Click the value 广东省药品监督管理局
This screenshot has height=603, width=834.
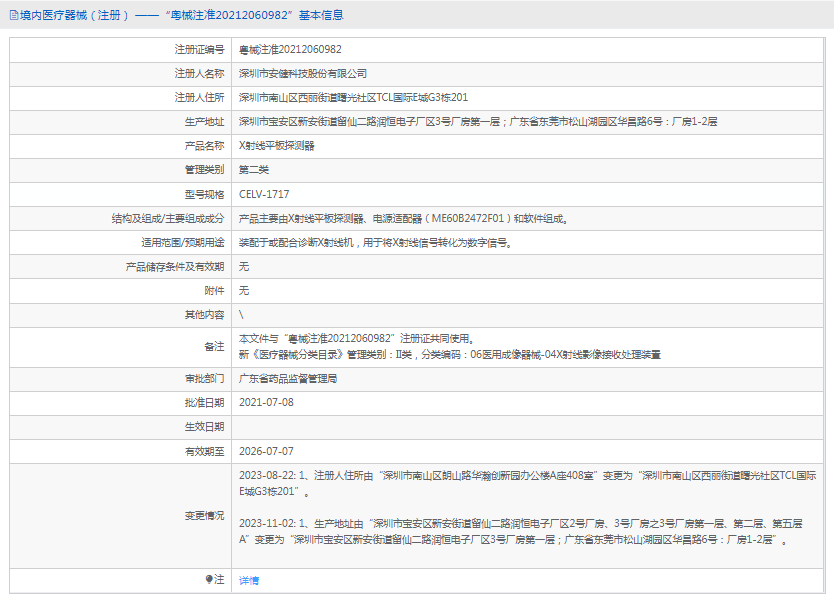tap(288, 379)
